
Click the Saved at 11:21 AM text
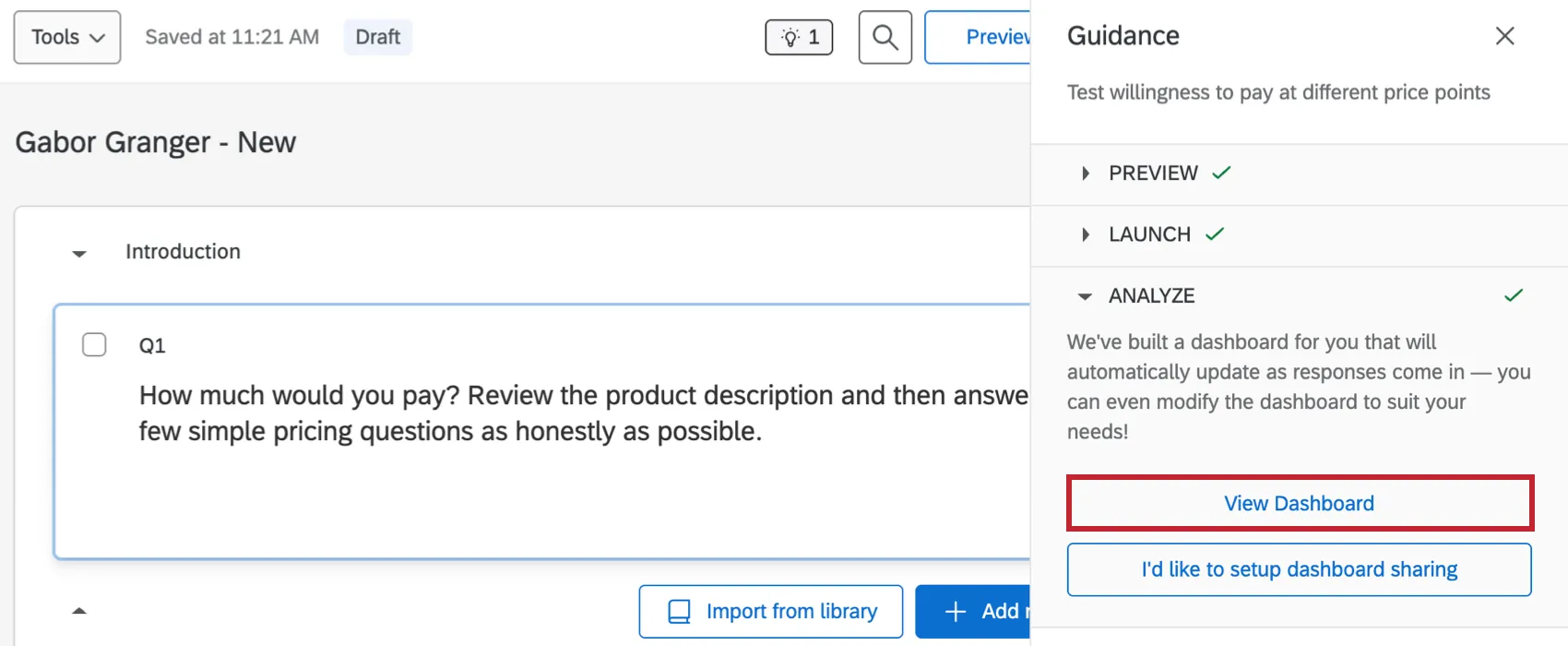tap(232, 37)
